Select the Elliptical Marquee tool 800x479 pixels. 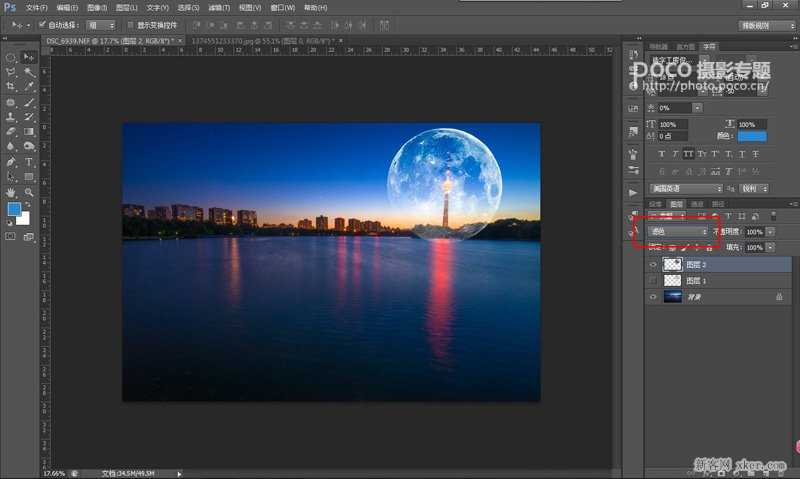tap(11, 58)
